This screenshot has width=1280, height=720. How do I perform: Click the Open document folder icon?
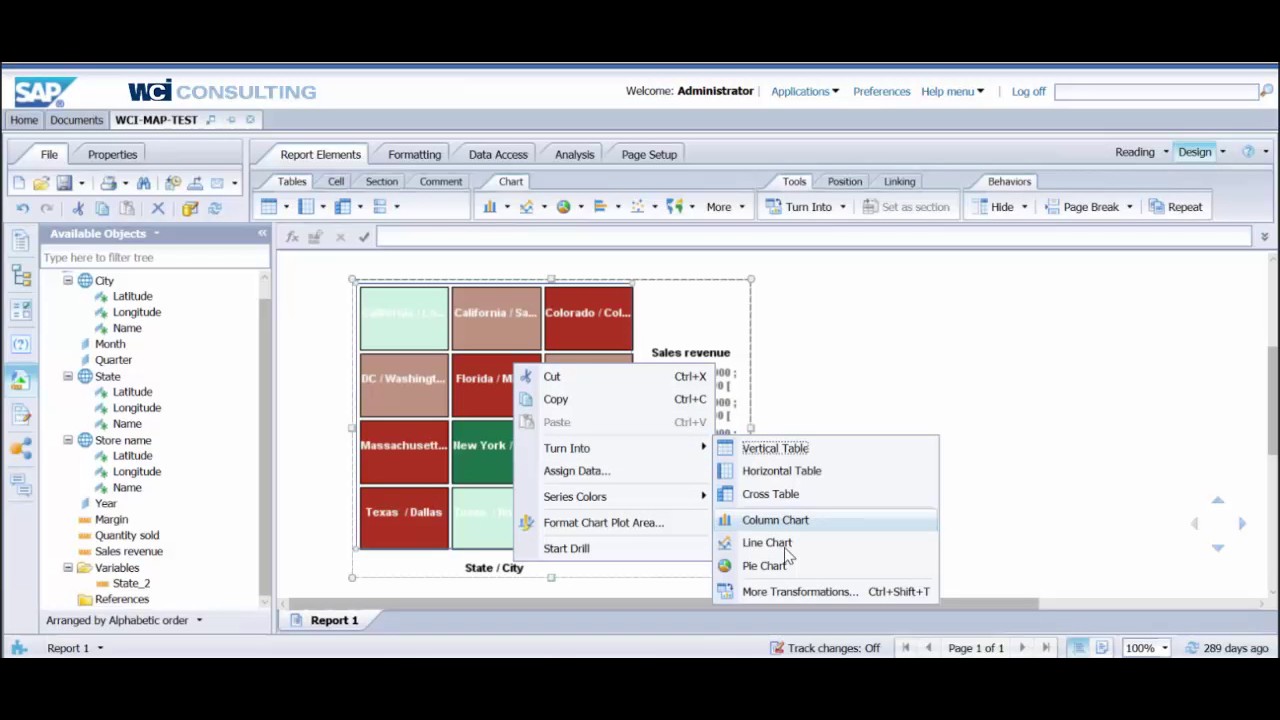pyautogui.click(x=41, y=183)
